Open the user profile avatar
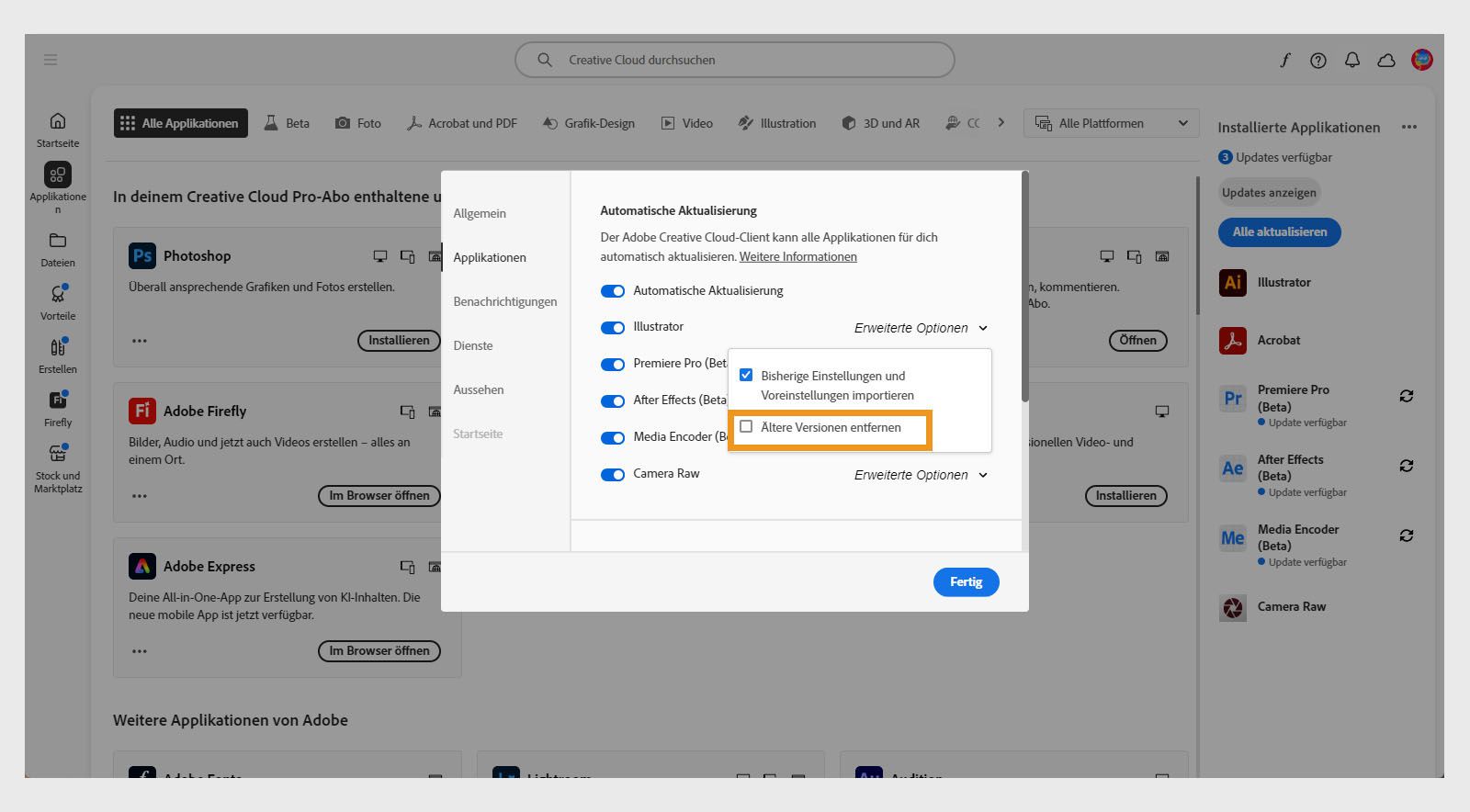The image size is (1470, 812). pos(1422,60)
